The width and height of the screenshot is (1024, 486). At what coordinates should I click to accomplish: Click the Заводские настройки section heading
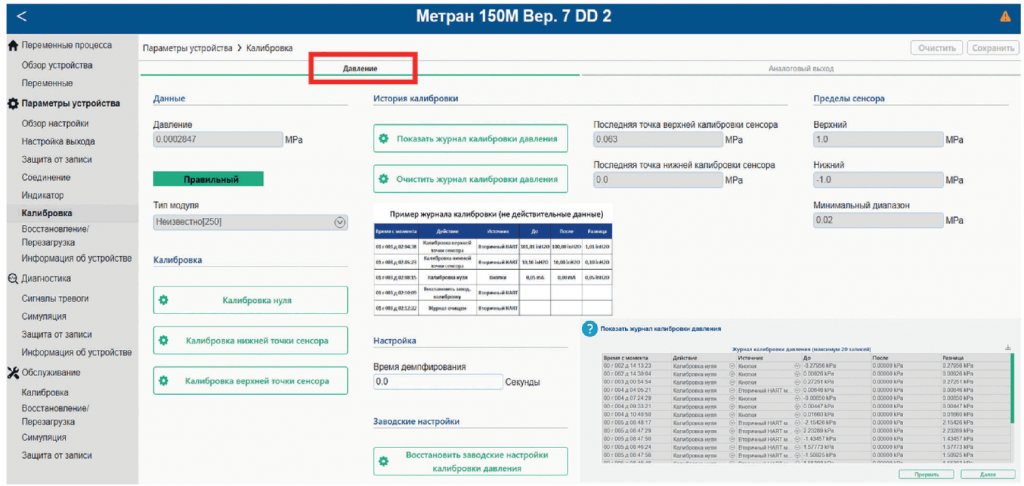[x=417, y=421]
